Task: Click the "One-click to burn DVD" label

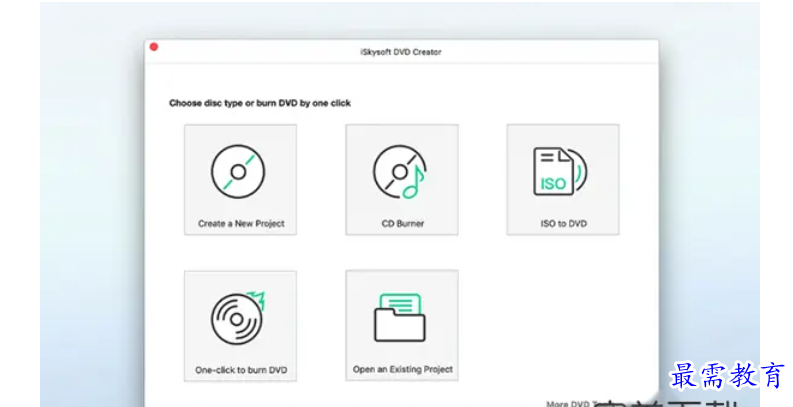Action: pyautogui.click(x=241, y=370)
